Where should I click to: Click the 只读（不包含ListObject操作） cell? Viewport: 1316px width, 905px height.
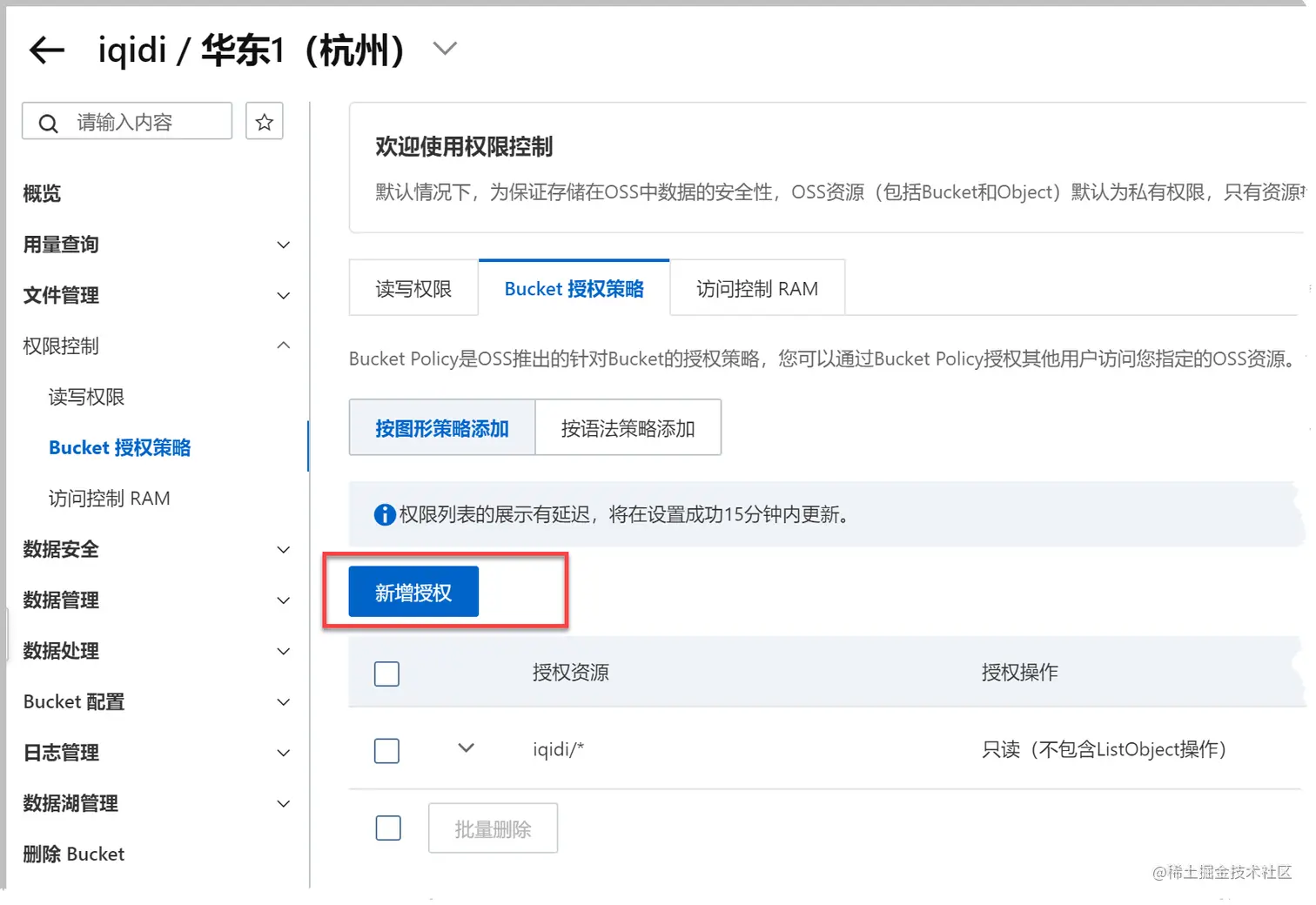coord(1104,749)
